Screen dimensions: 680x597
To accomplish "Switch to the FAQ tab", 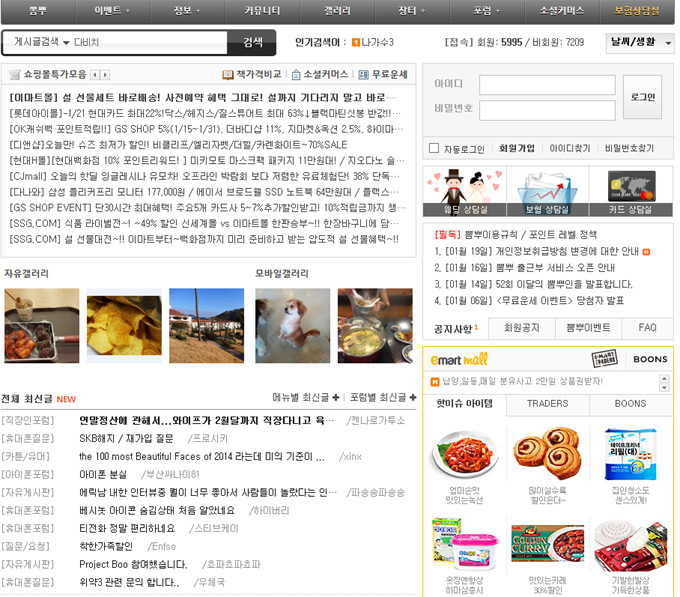I will point(647,328).
